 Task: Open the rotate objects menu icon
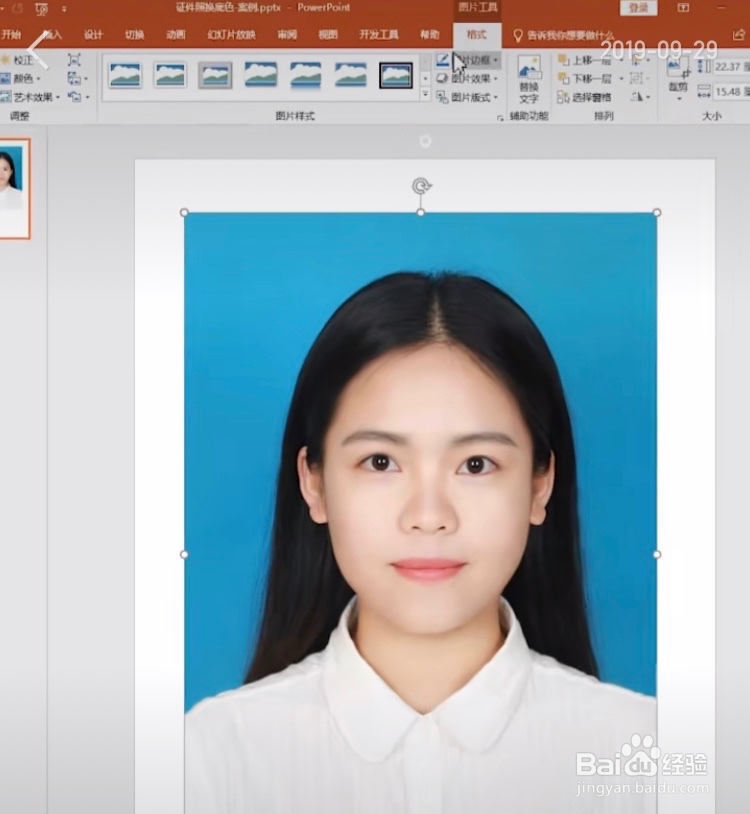[x=639, y=97]
